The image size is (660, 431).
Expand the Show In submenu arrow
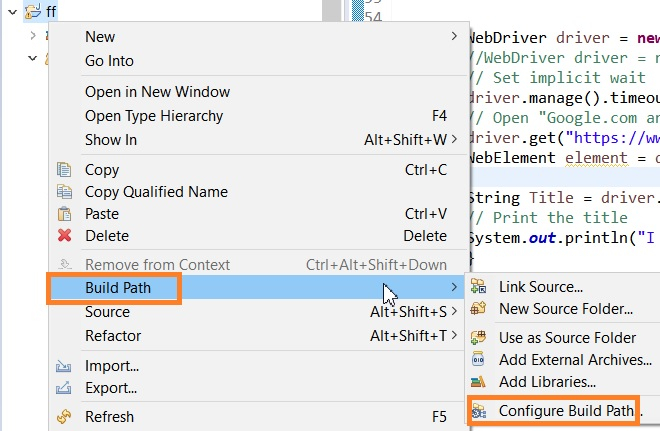455,140
